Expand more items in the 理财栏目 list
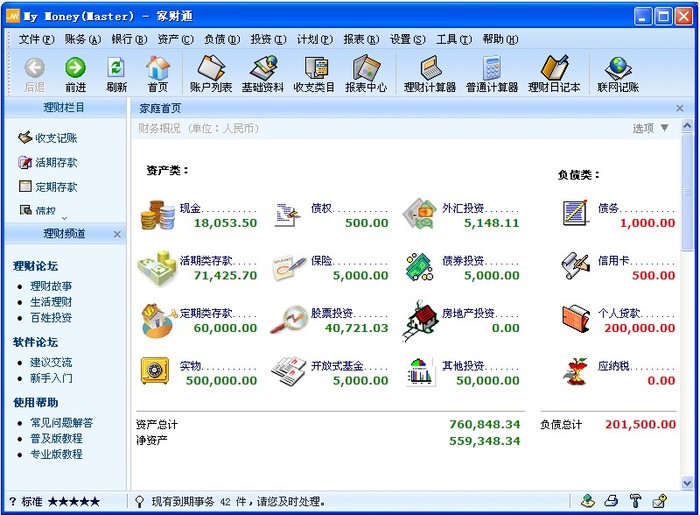 (x=64, y=217)
